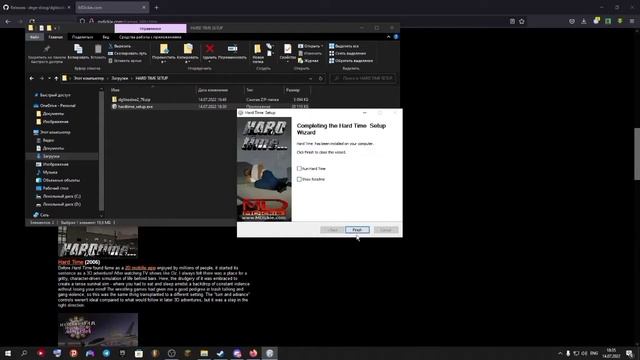Check the Run Hard Time checkbox
The width and height of the screenshot is (640, 360).
tap(299, 169)
